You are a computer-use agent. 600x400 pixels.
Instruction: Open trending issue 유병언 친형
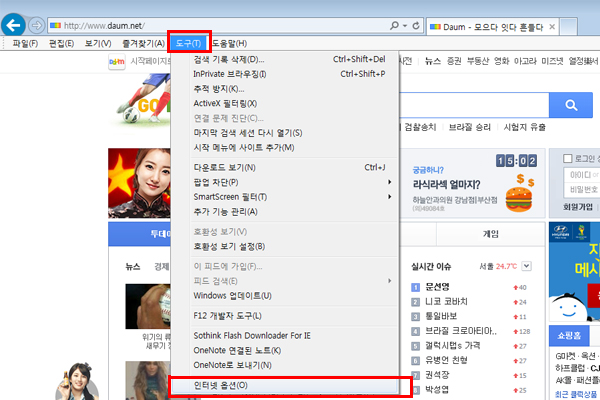coord(447,360)
